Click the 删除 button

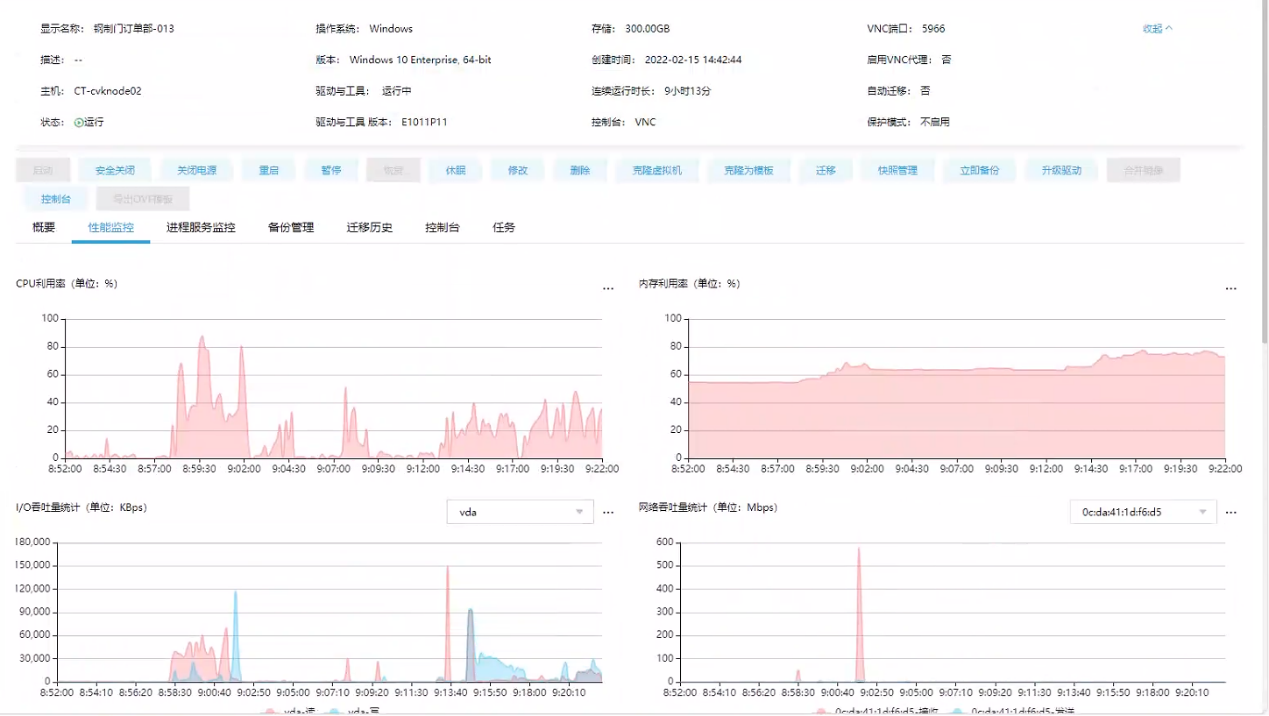coord(580,170)
